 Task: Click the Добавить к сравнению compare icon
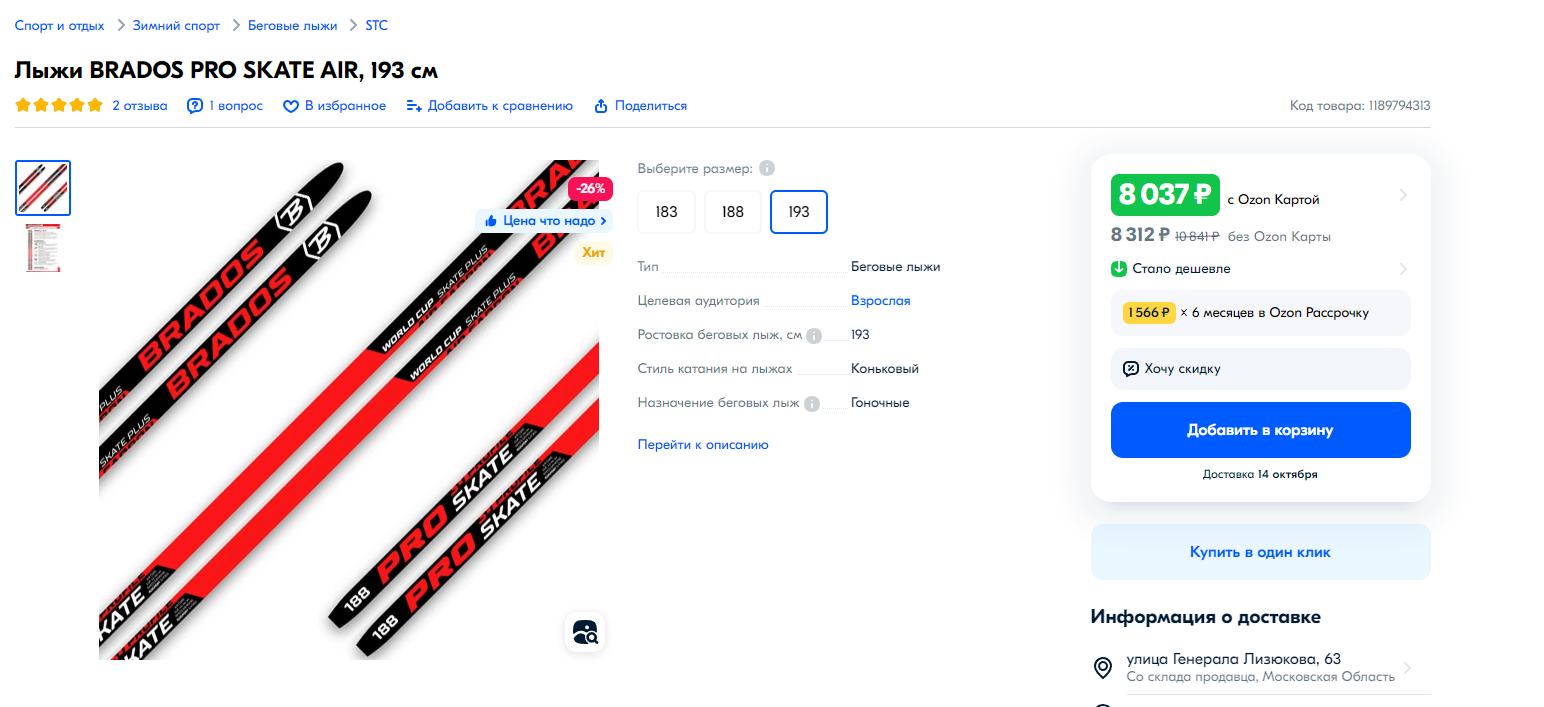point(414,106)
